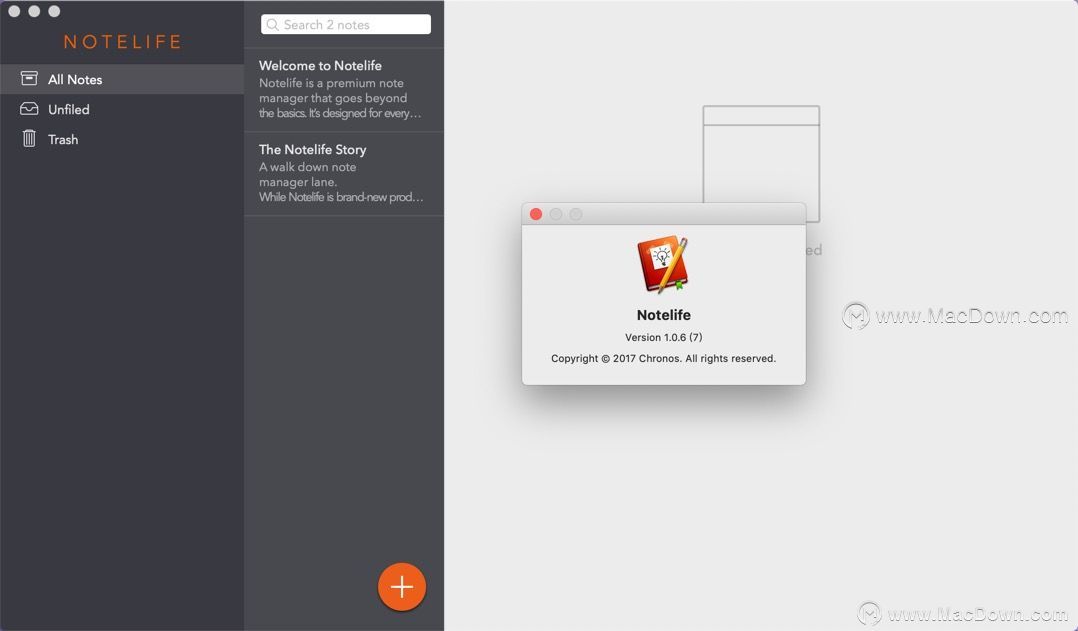This screenshot has width=1078, height=631.
Task: Close the About Notelife dialog
Action: (536, 214)
